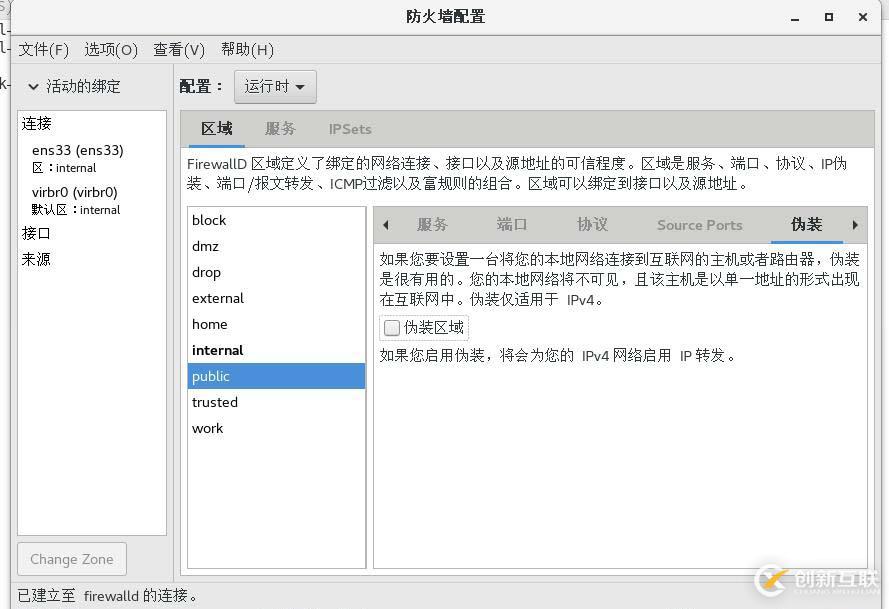Minimize the 防火墙配置 window

click(795, 18)
